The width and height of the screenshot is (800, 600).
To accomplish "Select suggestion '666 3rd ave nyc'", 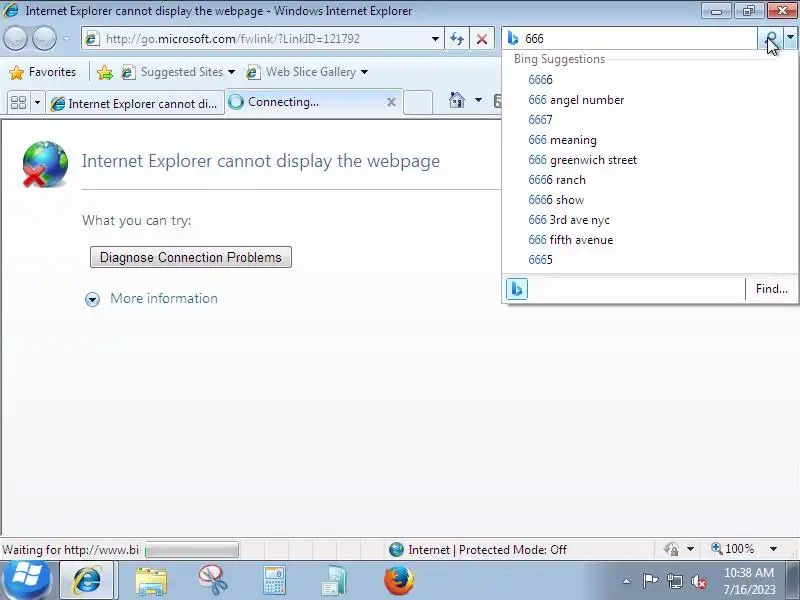I will point(650,219).
